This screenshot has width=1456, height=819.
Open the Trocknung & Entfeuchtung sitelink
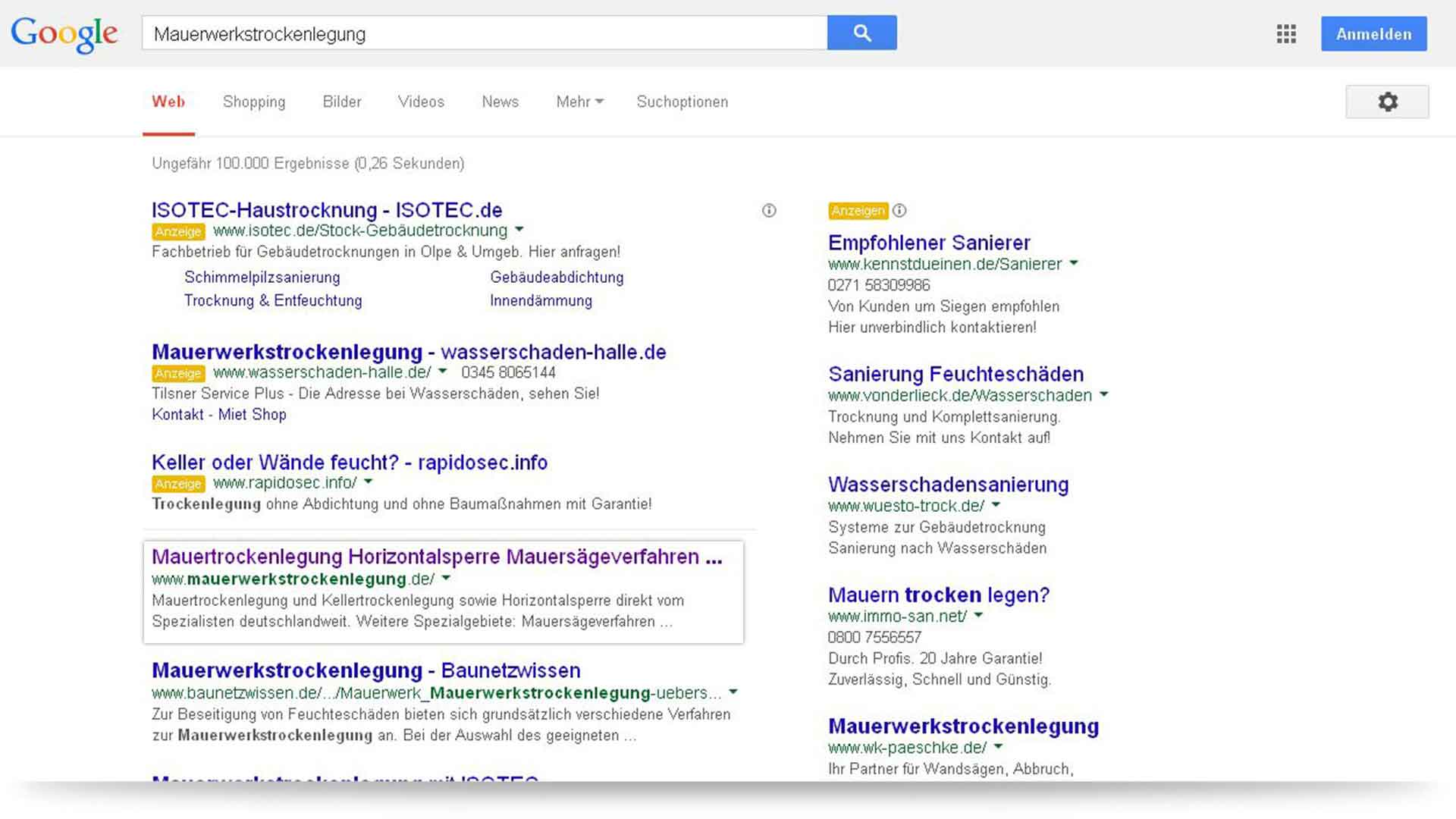click(x=273, y=300)
